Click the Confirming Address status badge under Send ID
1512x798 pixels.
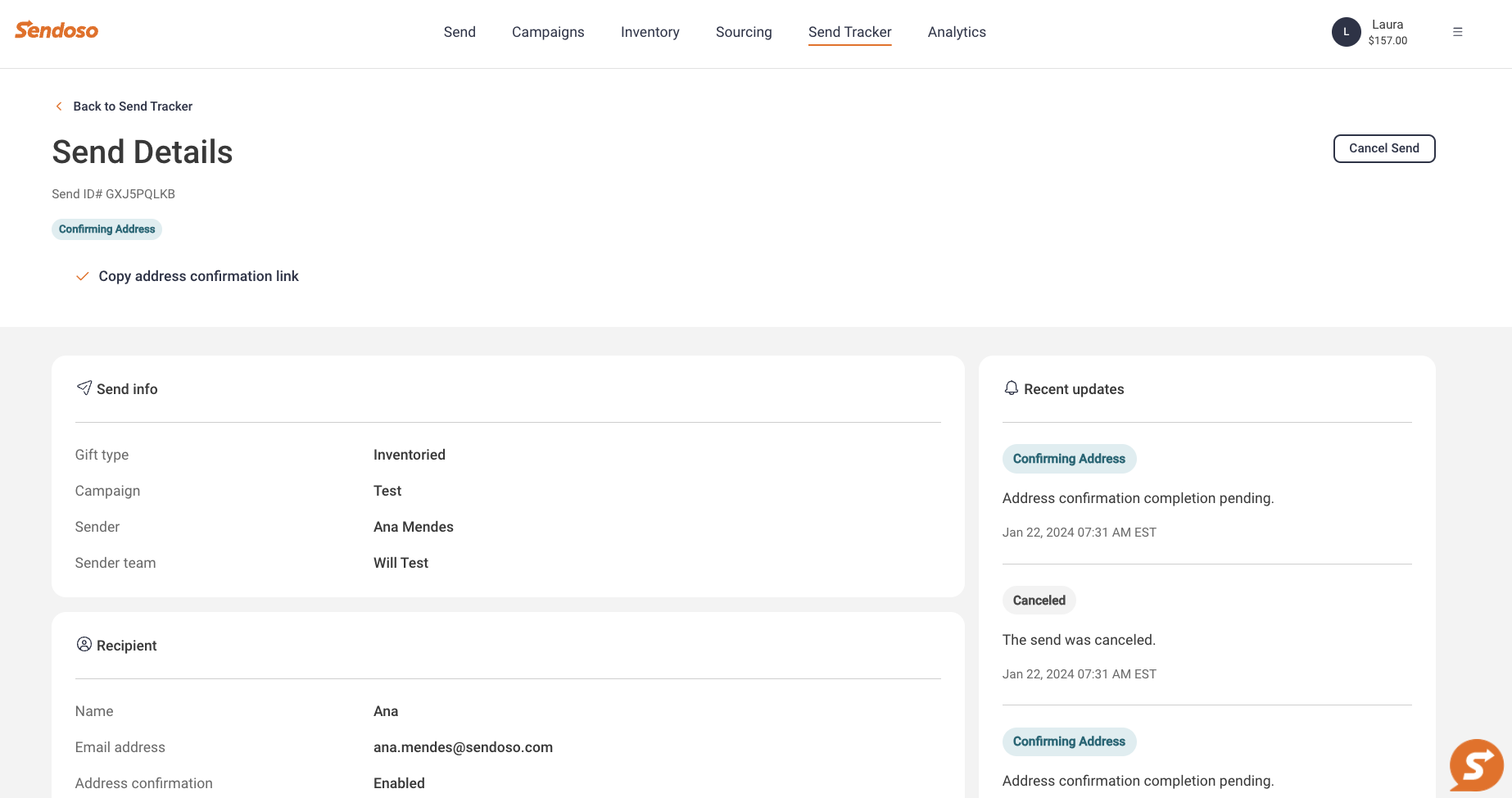pos(106,229)
